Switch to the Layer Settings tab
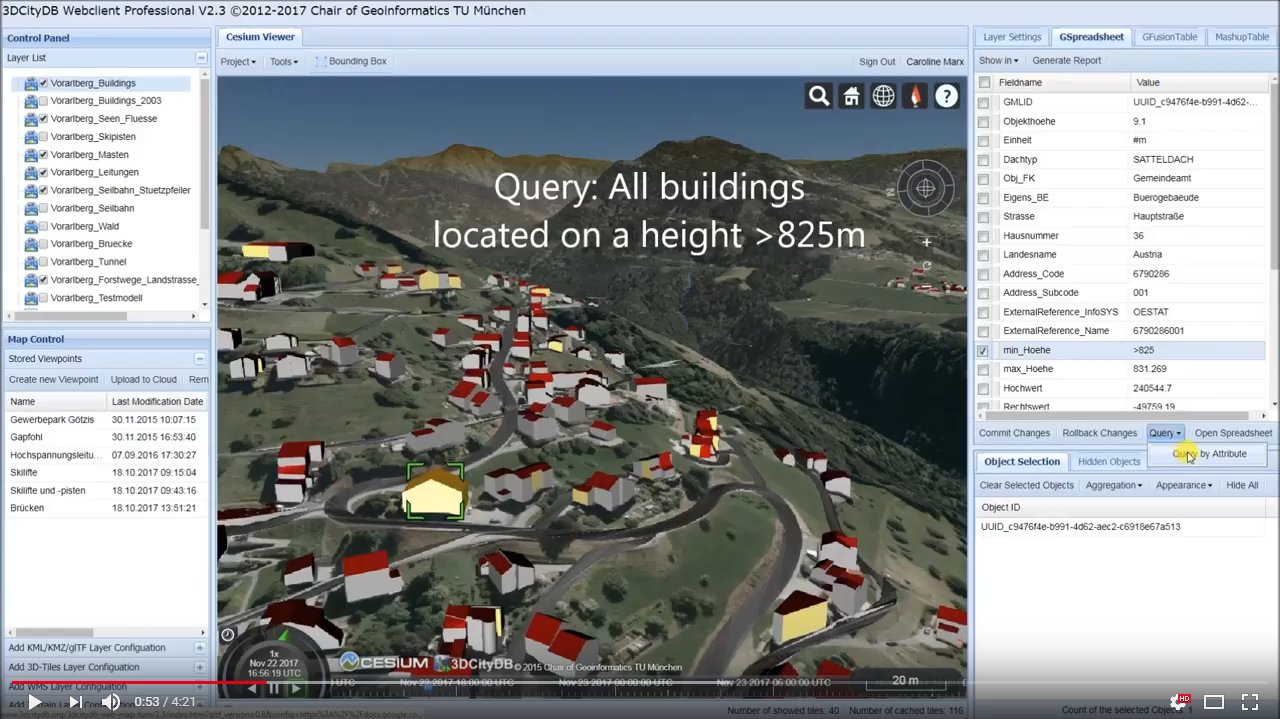The image size is (1280, 719). [1012, 37]
